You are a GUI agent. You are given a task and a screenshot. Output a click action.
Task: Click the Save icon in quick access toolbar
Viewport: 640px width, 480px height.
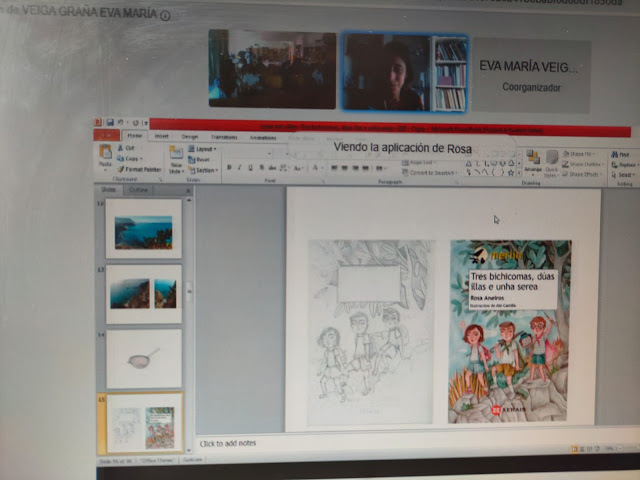tap(110, 122)
